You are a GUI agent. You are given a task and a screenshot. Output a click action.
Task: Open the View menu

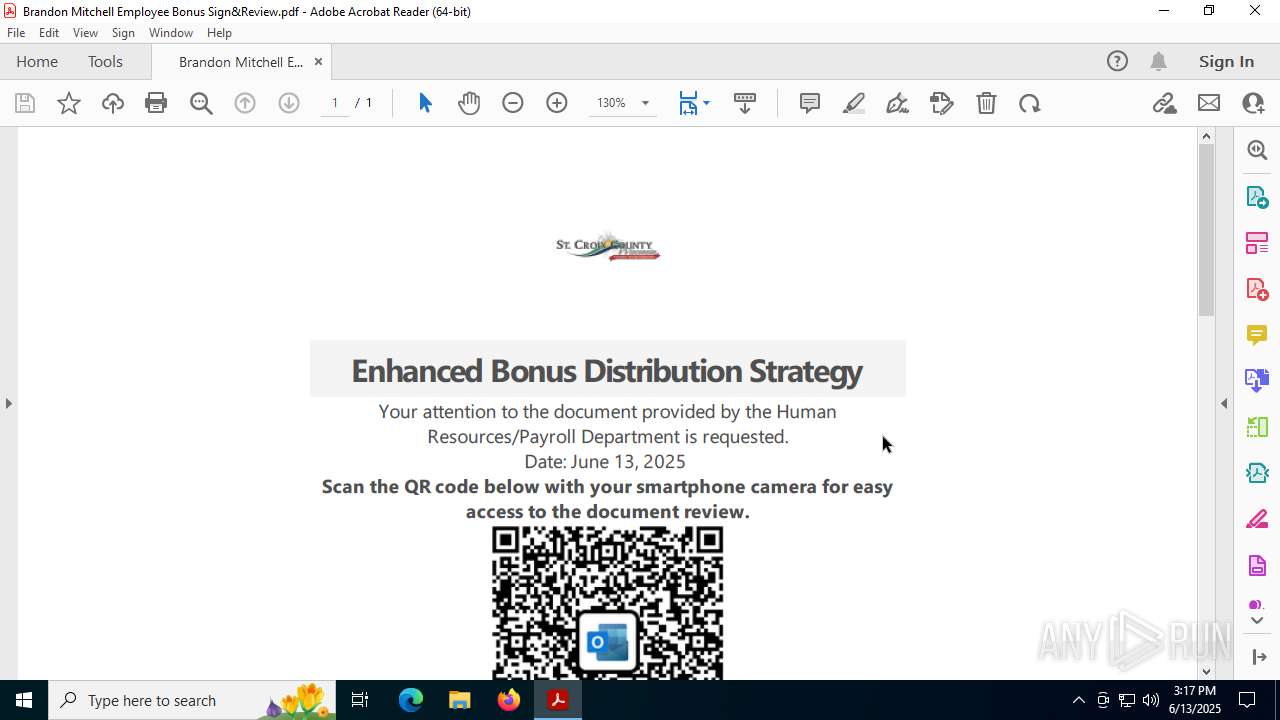85,33
